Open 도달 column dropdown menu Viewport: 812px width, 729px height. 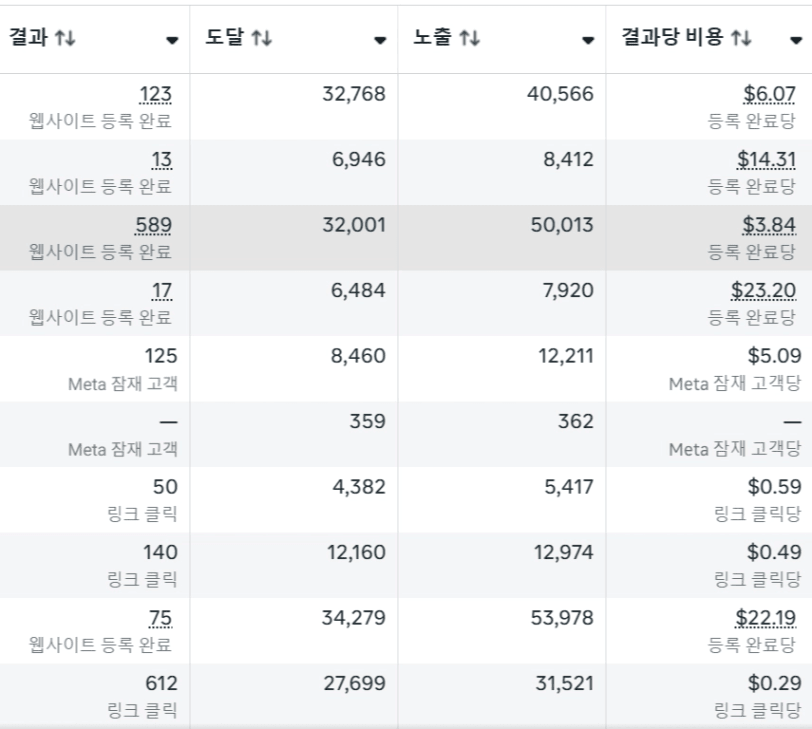coord(380,40)
